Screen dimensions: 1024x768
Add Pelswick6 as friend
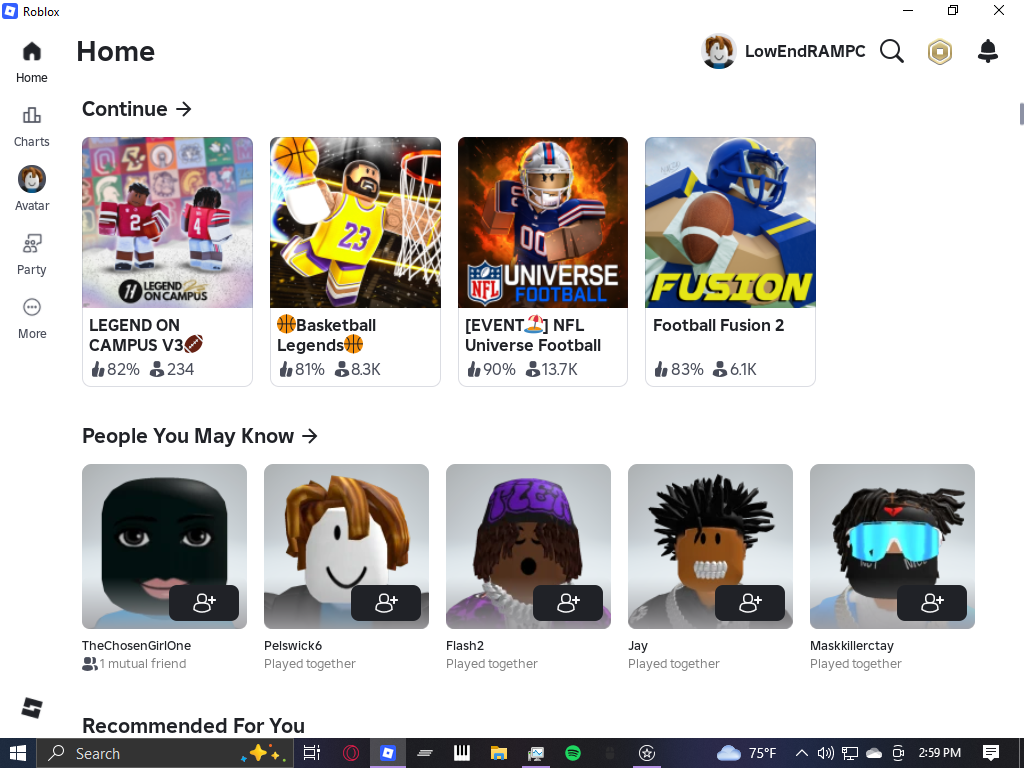point(386,603)
